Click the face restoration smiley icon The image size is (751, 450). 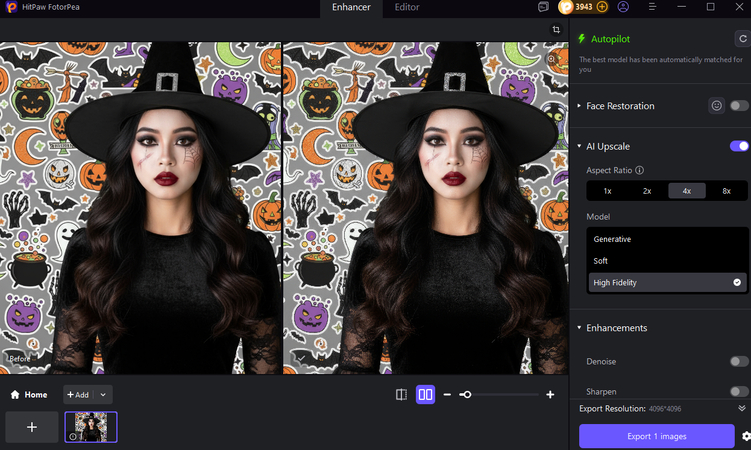click(x=716, y=105)
